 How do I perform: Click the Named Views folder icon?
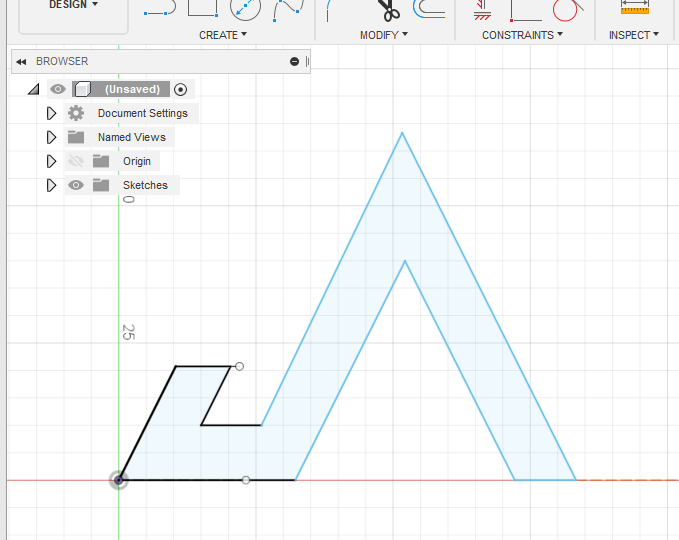[76, 137]
